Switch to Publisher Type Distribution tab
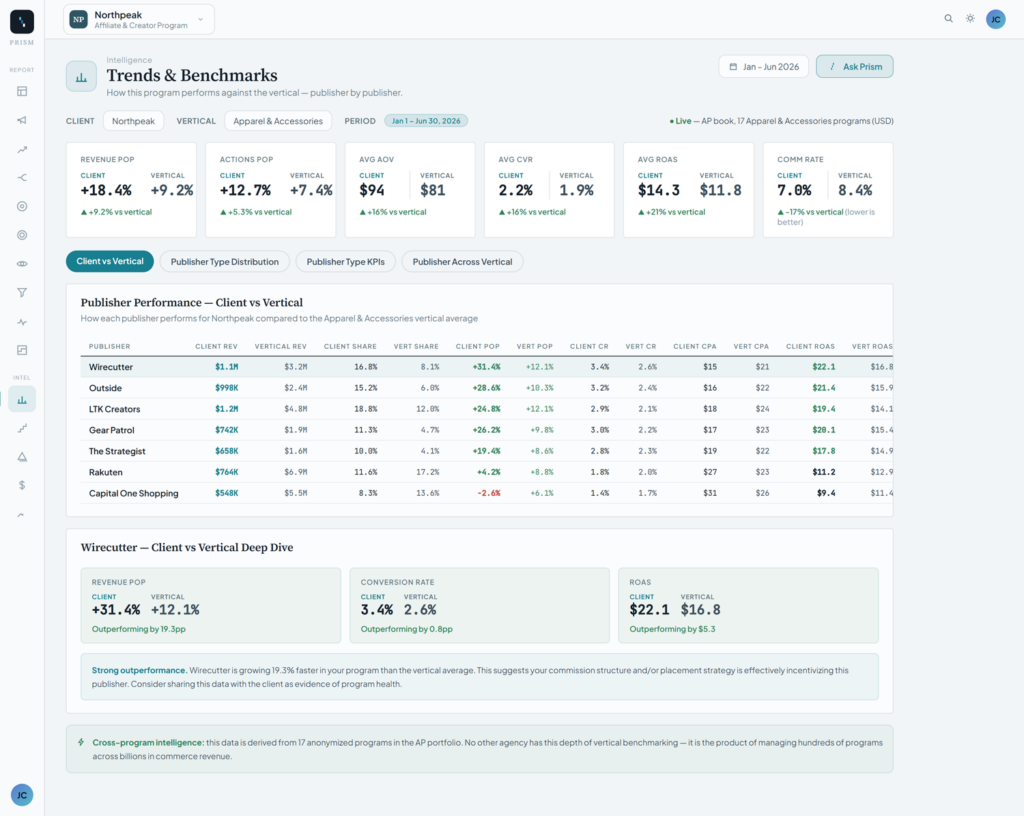 pos(225,261)
